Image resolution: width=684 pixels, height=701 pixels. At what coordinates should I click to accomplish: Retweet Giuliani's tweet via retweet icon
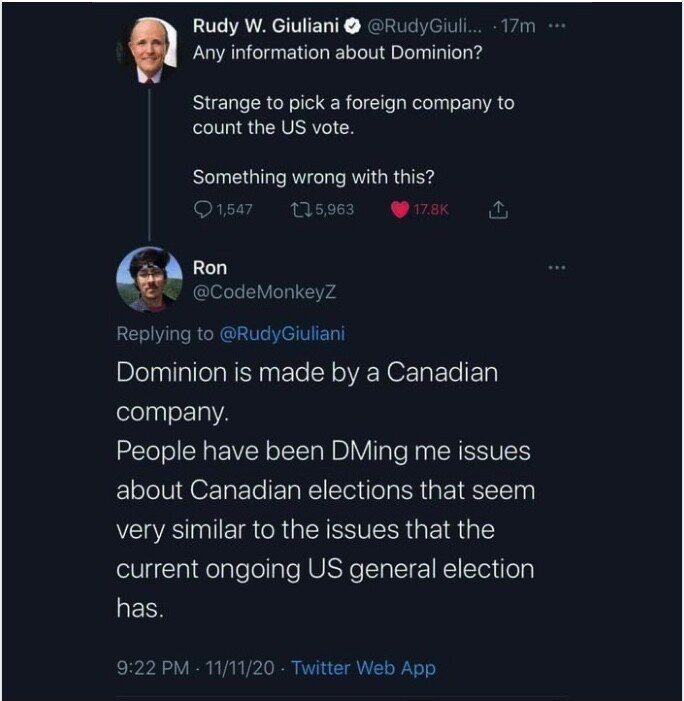click(x=298, y=210)
